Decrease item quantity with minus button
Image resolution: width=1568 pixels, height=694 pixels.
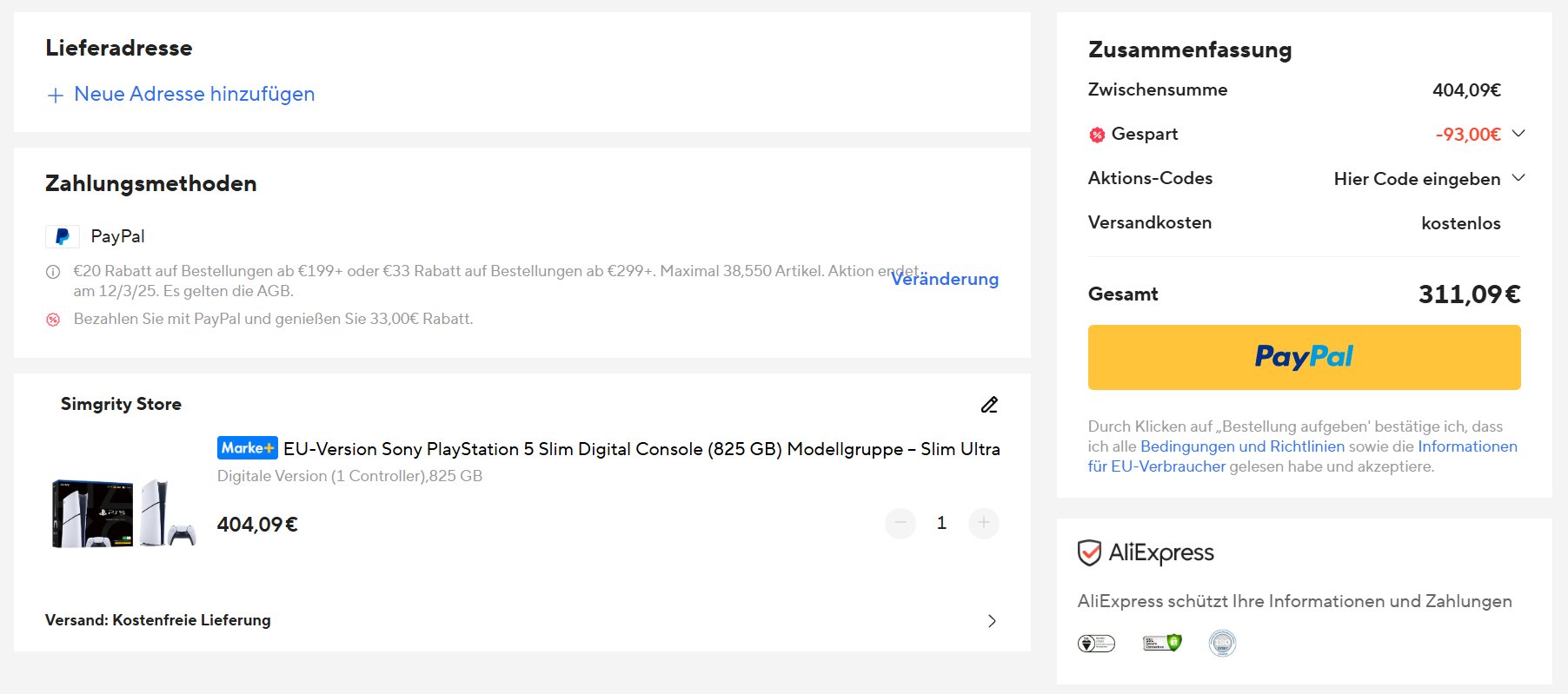pyautogui.click(x=900, y=523)
